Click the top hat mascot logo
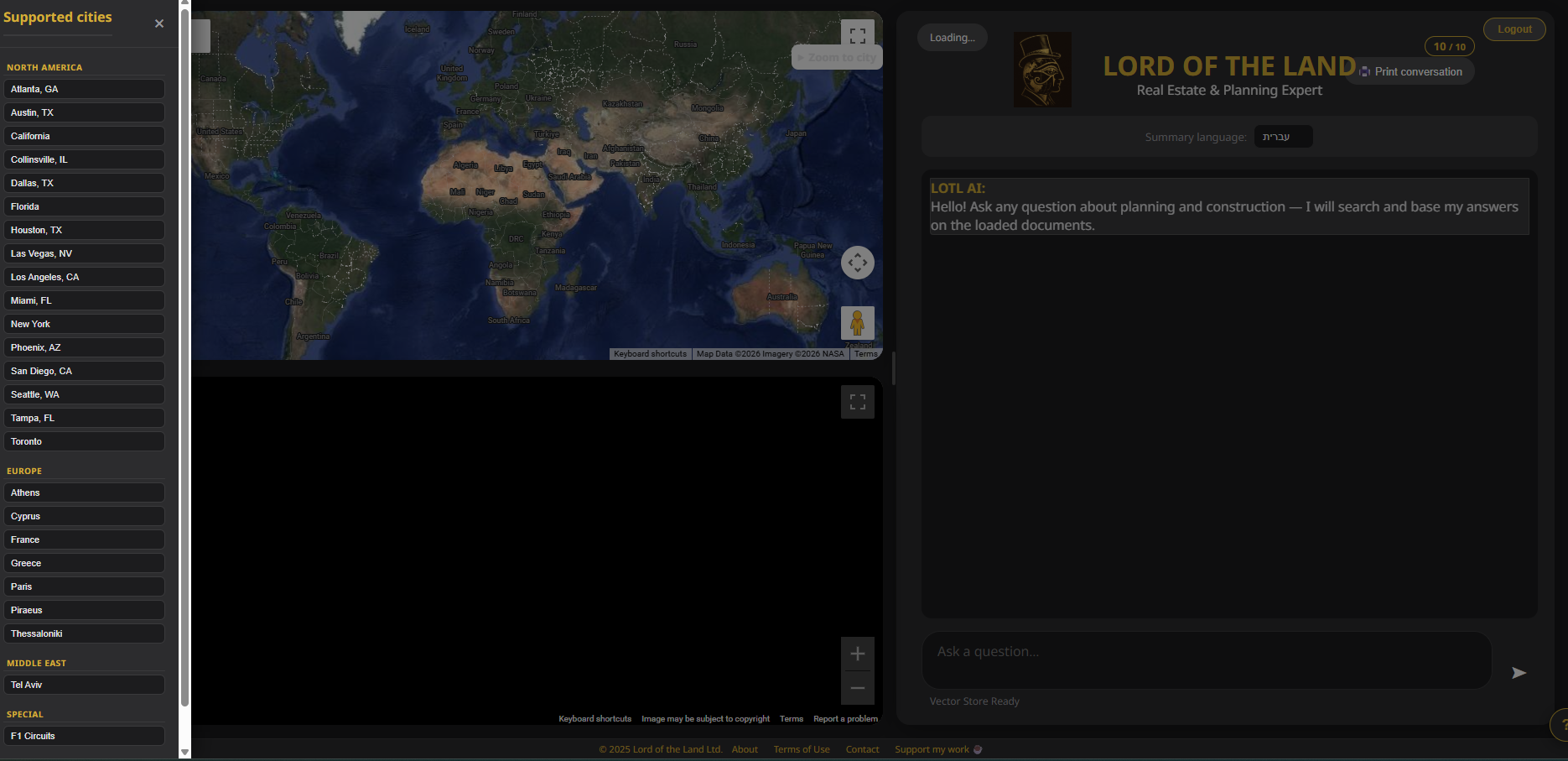 1041,69
